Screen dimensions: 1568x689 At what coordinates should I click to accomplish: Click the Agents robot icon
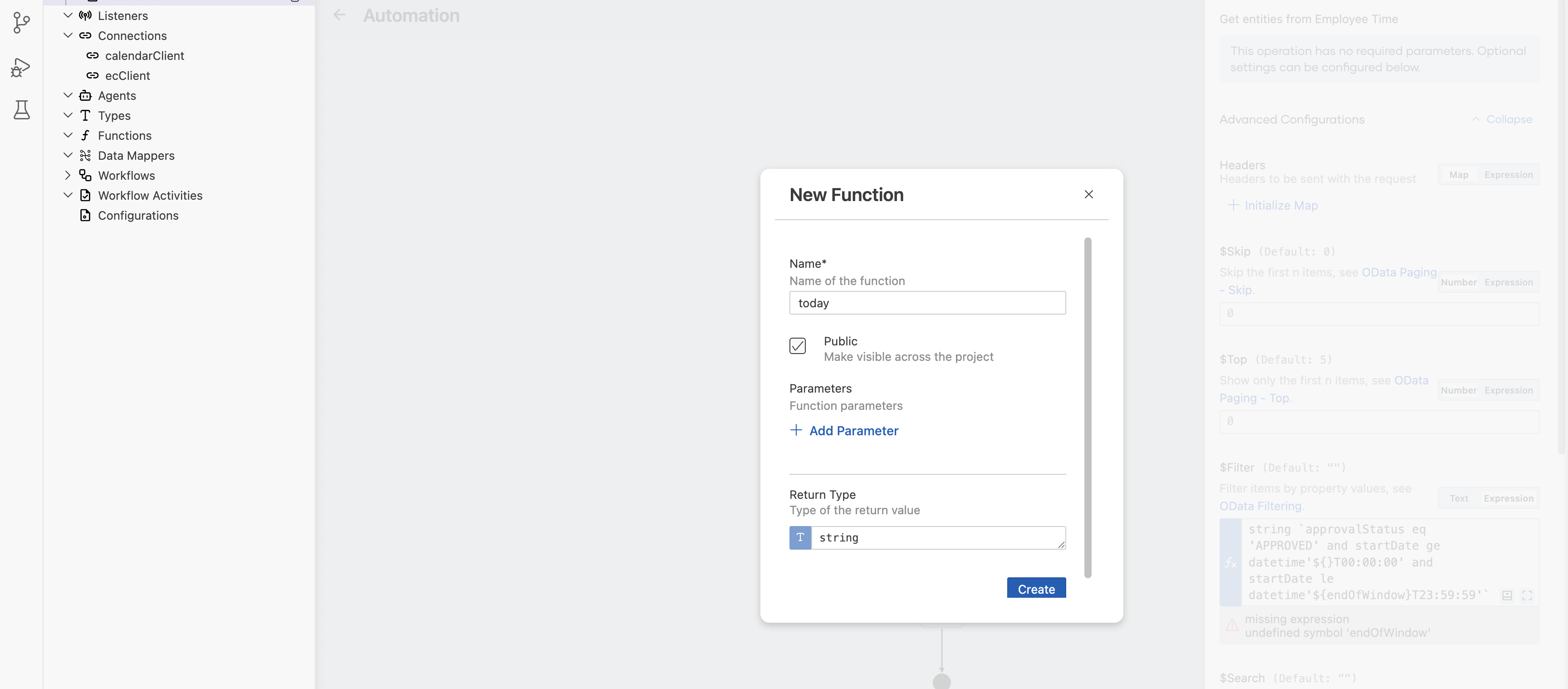tap(85, 96)
